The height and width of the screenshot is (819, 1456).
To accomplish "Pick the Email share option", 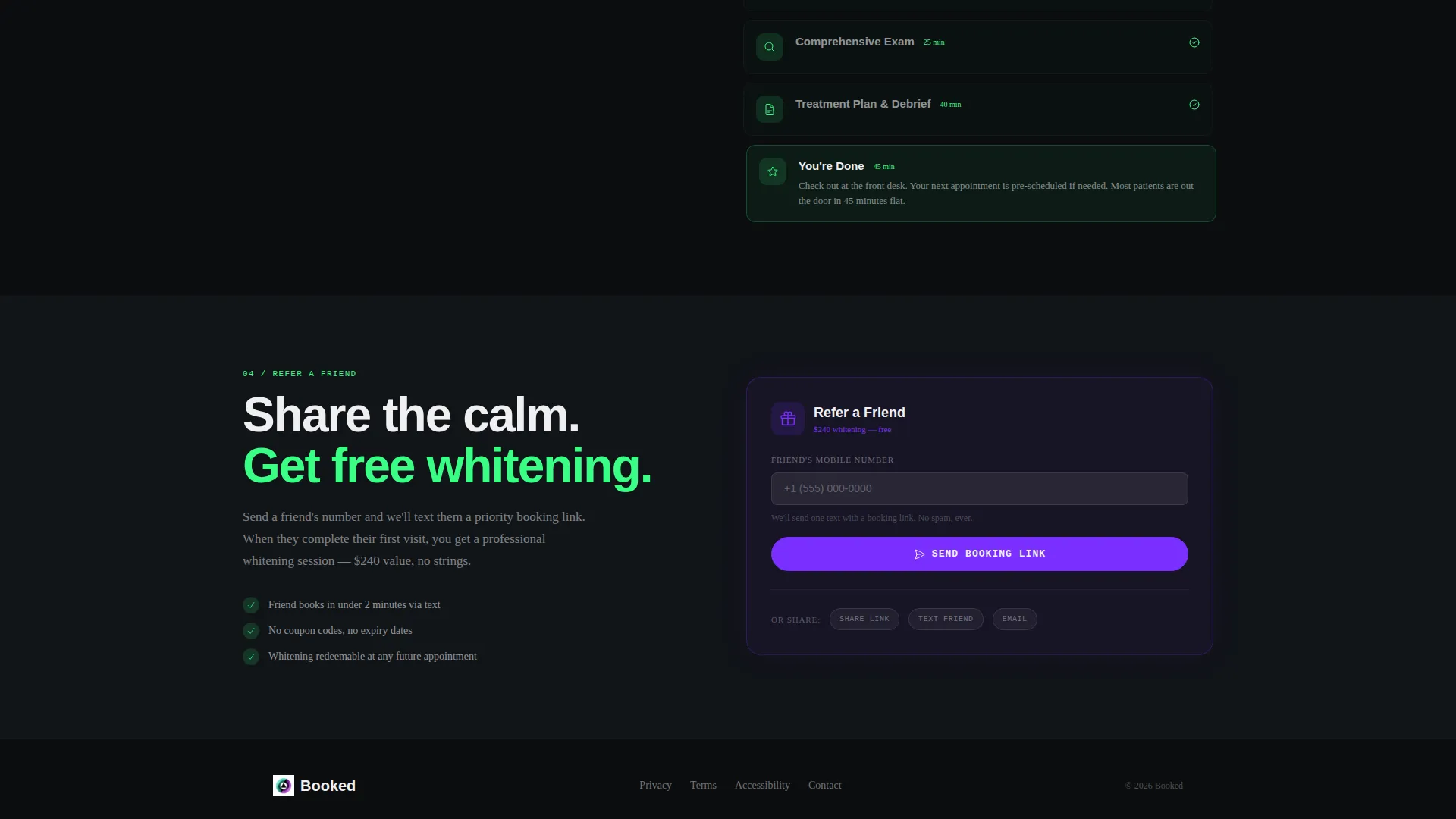I will tap(1015, 619).
